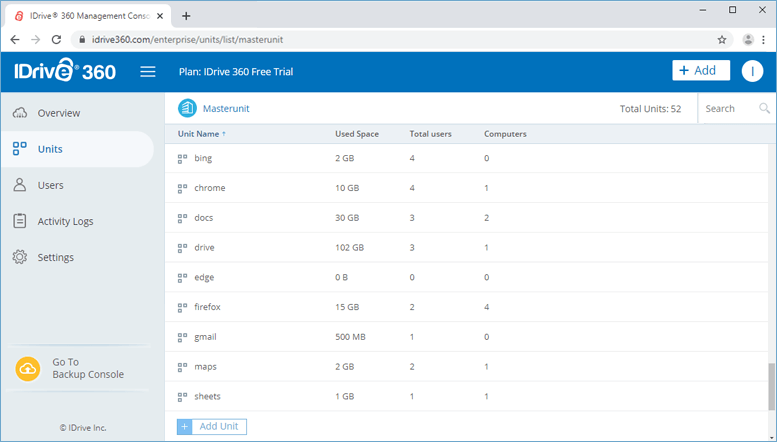Image resolution: width=777 pixels, height=442 pixels.
Task: Open the chrome unit
Action: 210,188
